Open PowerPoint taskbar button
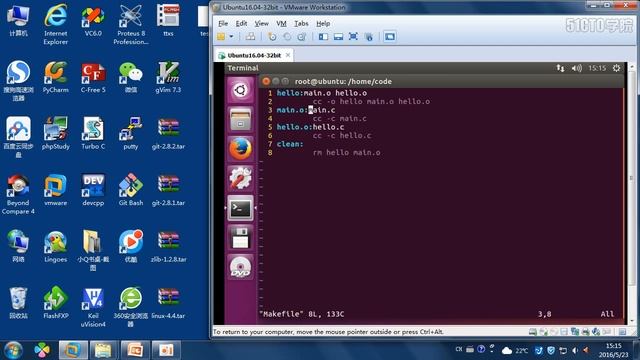640x360 pixels. (135, 350)
